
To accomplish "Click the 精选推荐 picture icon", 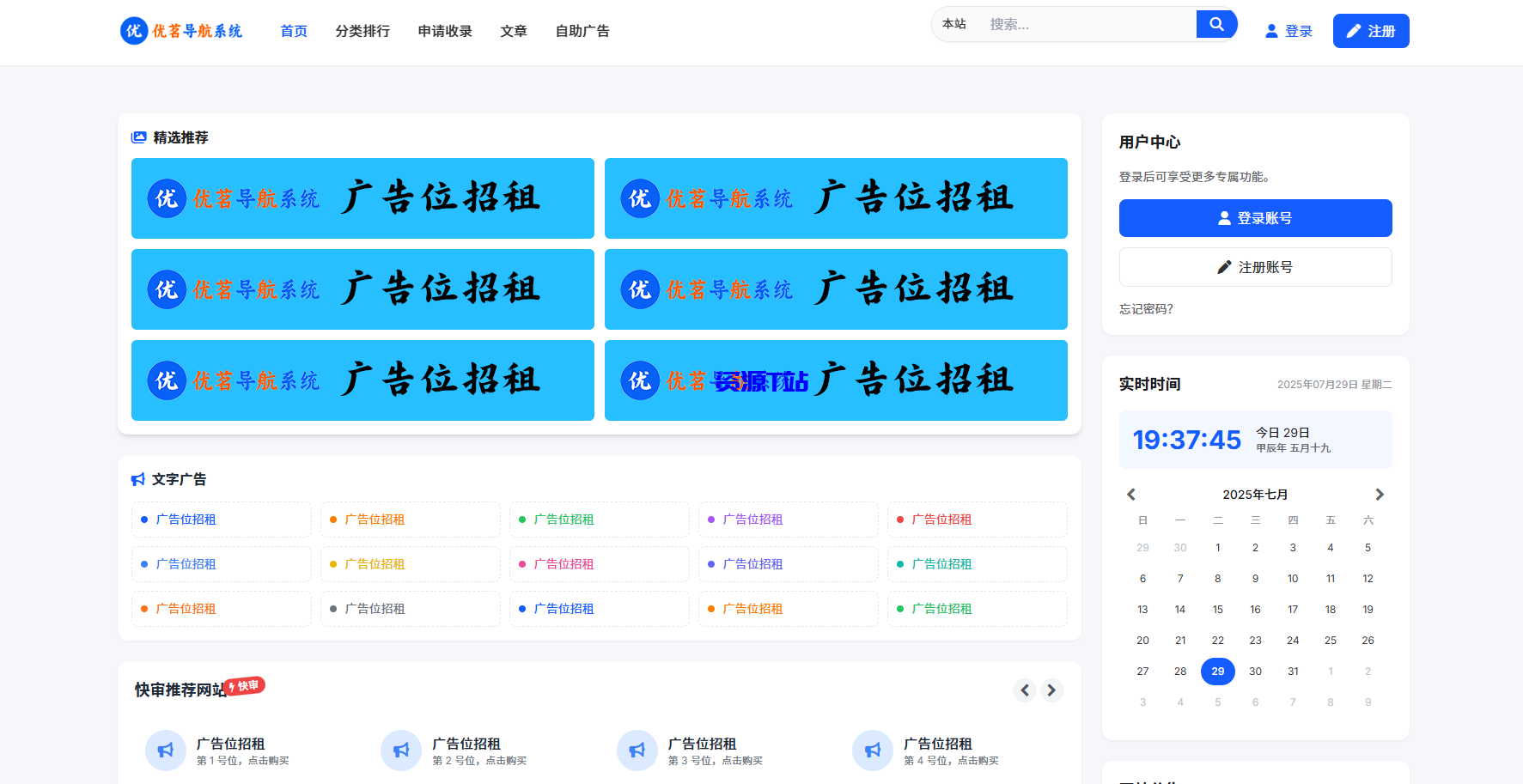I will tap(140, 137).
